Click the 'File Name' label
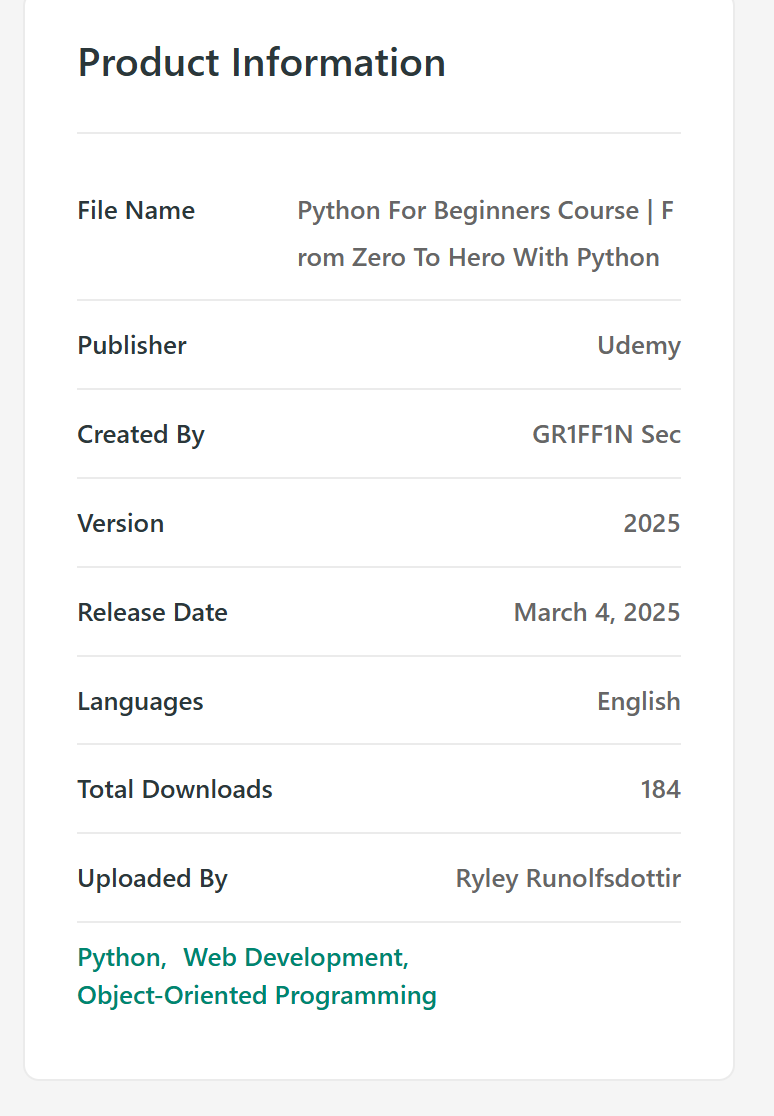Screen dimensions: 774x1116 (136, 211)
